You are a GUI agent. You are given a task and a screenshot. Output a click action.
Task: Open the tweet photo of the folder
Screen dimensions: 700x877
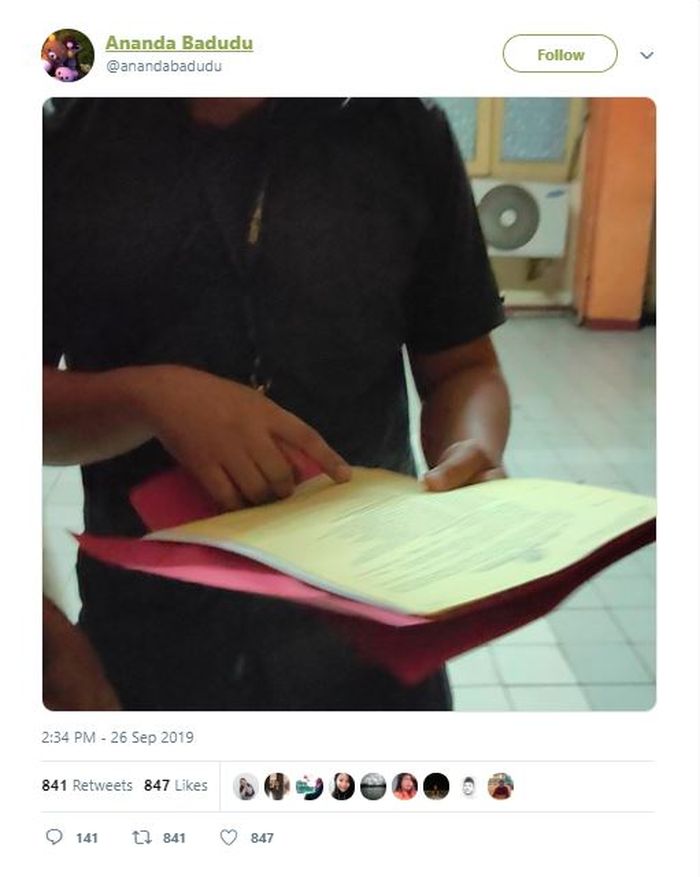(349, 404)
